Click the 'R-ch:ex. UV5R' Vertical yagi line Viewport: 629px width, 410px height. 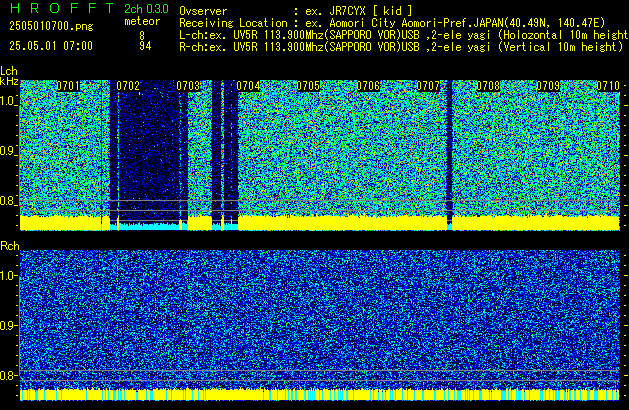[x=401, y=47]
